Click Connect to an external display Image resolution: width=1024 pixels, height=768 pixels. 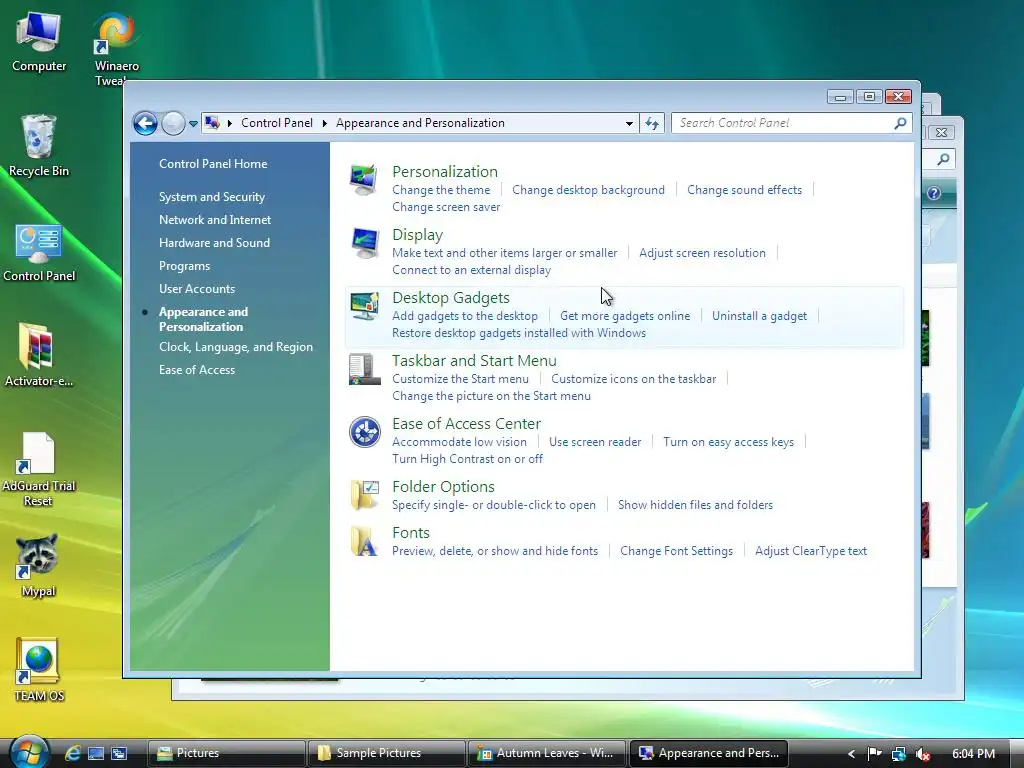pos(472,270)
